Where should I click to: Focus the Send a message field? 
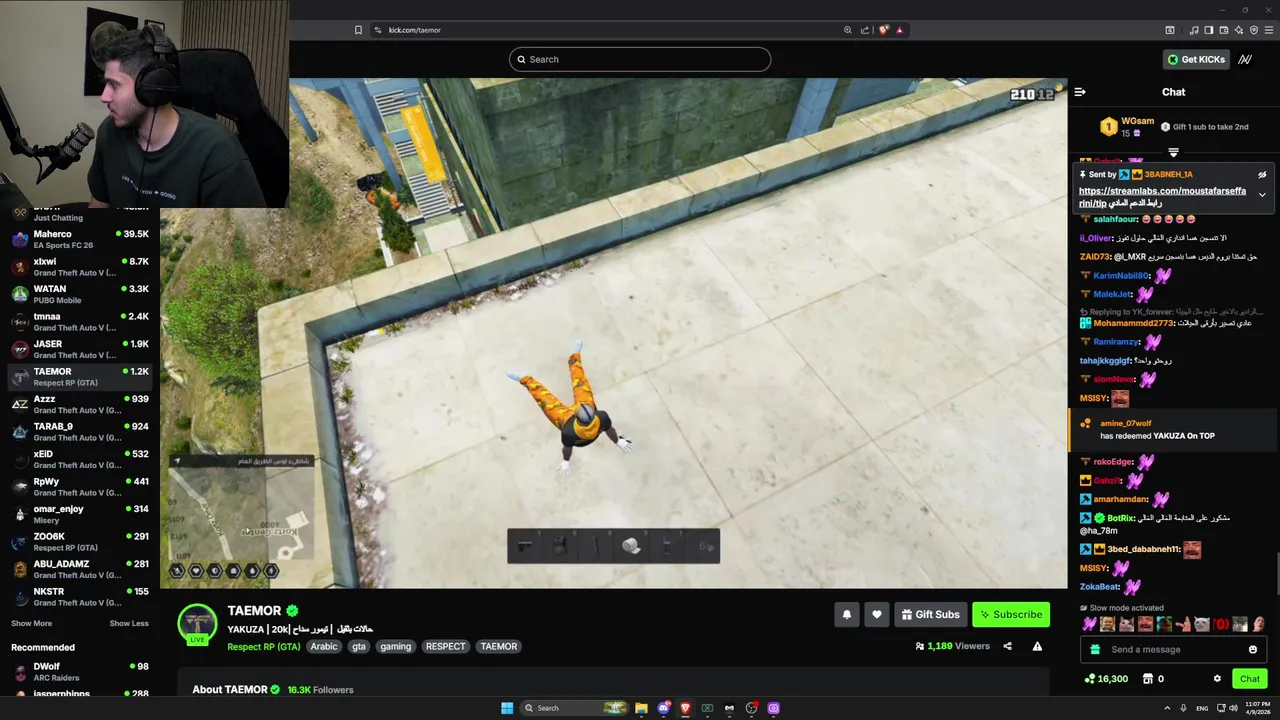pyautogui.click(x=1173, y=650)
